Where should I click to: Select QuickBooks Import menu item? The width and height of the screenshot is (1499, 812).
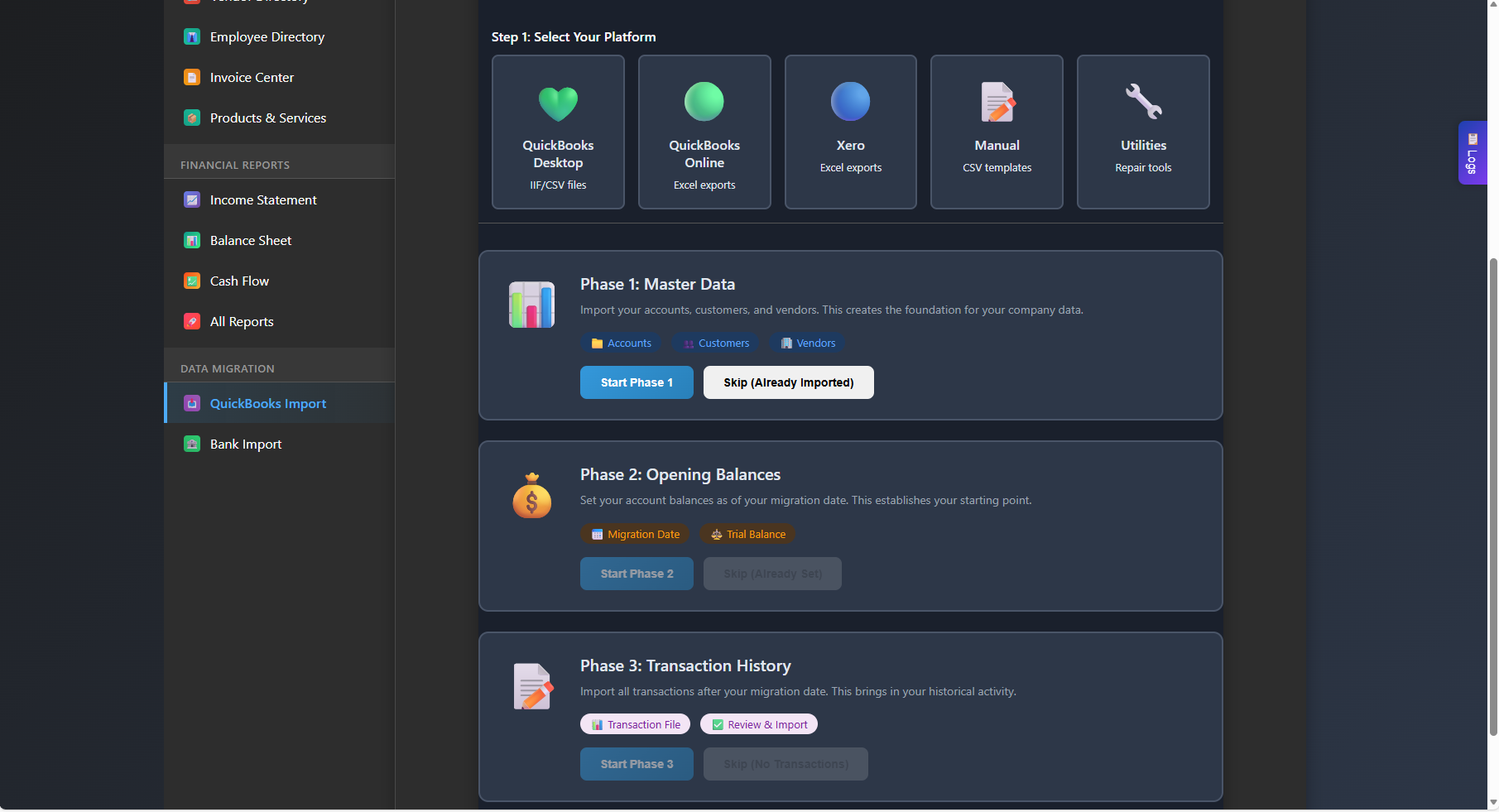click(279, 403)
